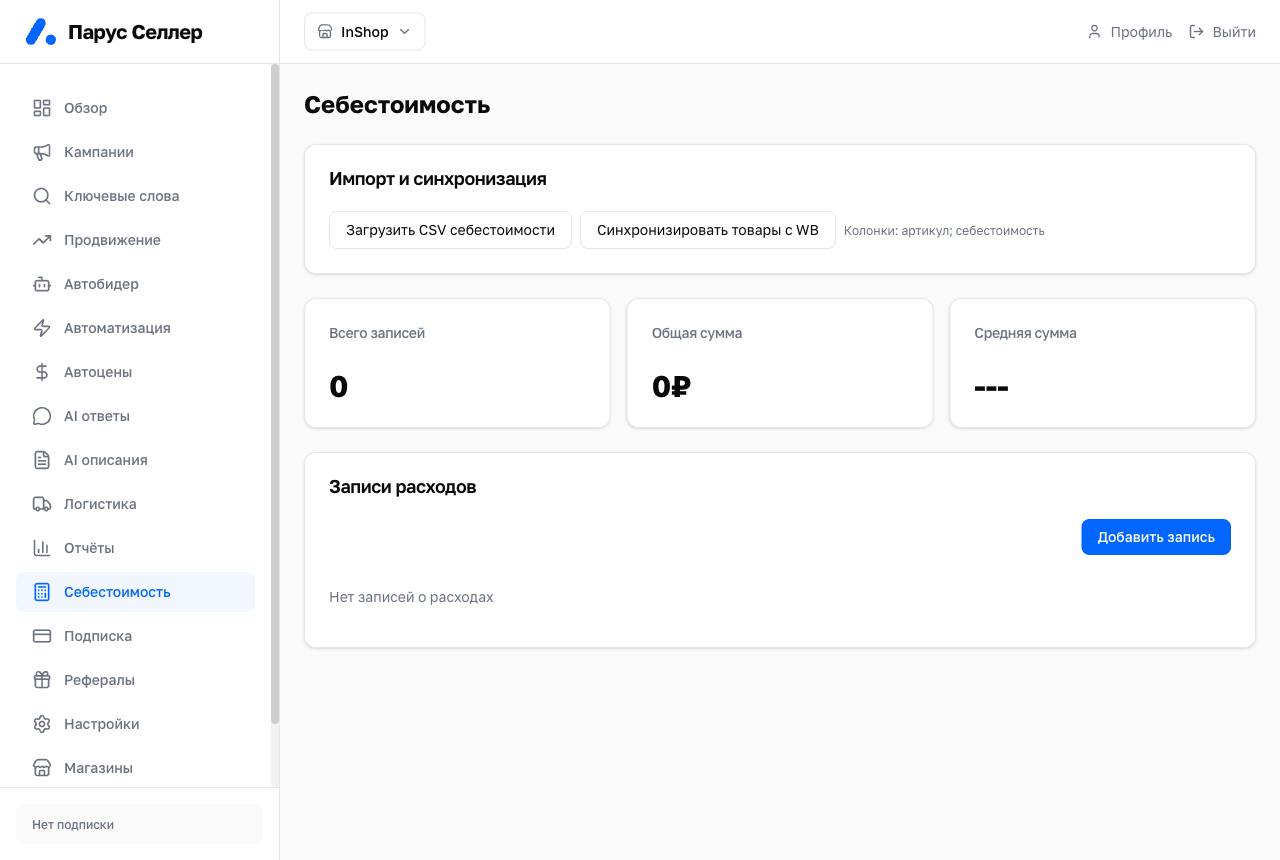Go to Магазины section
The width and height of the screenshot is (1280, 860).
tap(136, 768)
